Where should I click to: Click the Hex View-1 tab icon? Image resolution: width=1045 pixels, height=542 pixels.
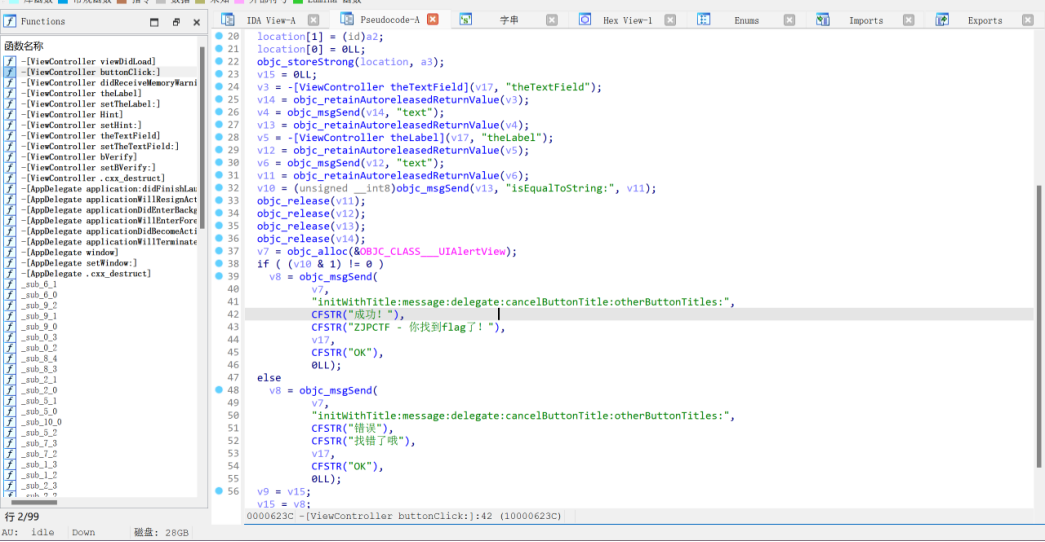click(x=584, y=20)
